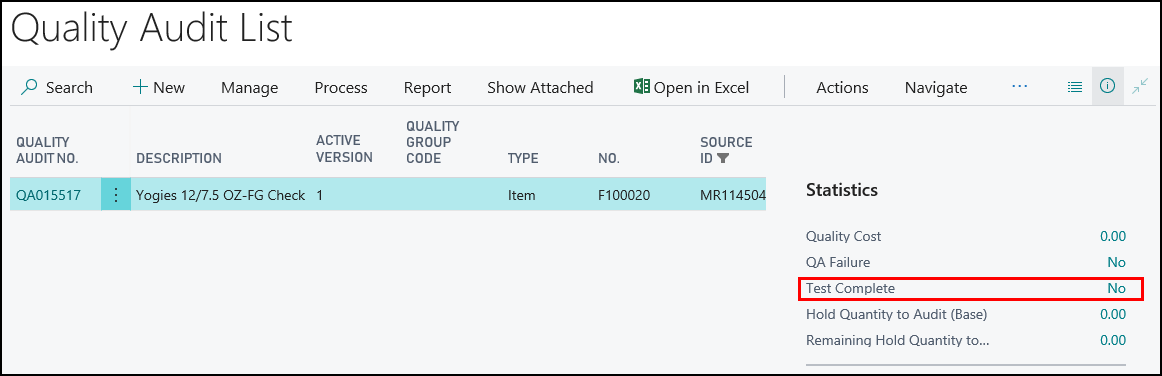Click the Excel icon in toolbar
Viewport: 1162px width, 376px height.
[x=641, y=87]
